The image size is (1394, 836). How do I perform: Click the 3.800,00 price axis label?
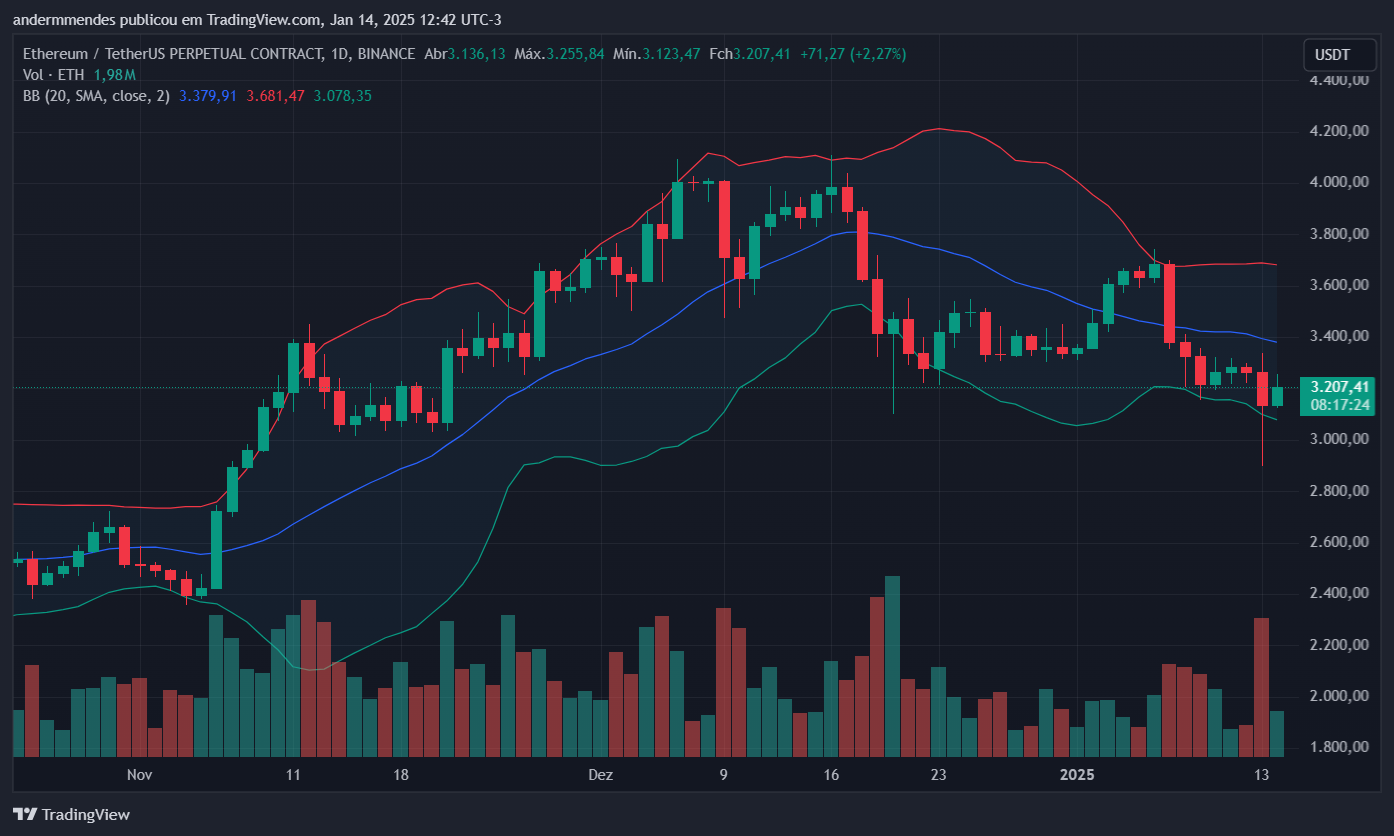point(1338,234)
